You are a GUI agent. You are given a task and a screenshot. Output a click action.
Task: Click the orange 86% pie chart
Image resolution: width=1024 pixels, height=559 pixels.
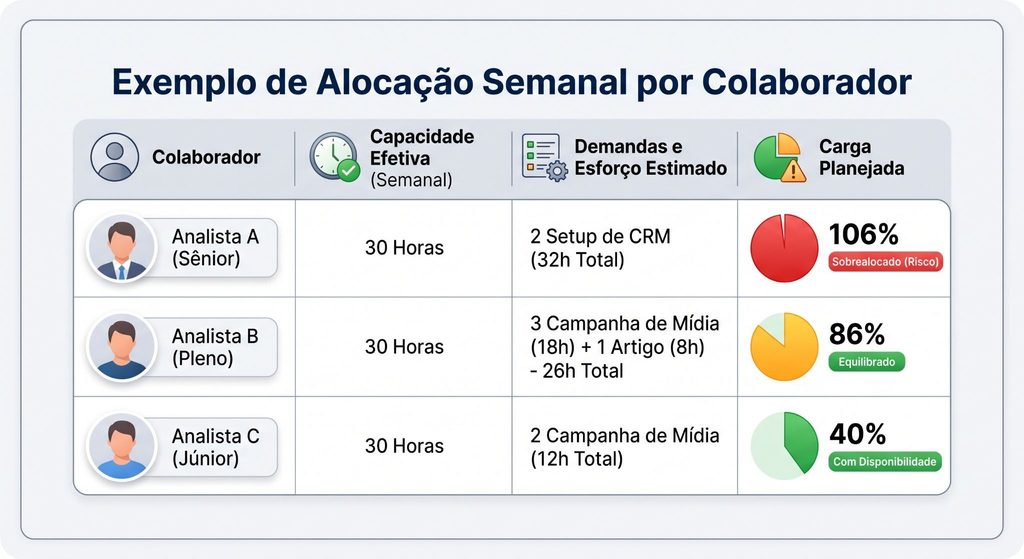[784, 347]
